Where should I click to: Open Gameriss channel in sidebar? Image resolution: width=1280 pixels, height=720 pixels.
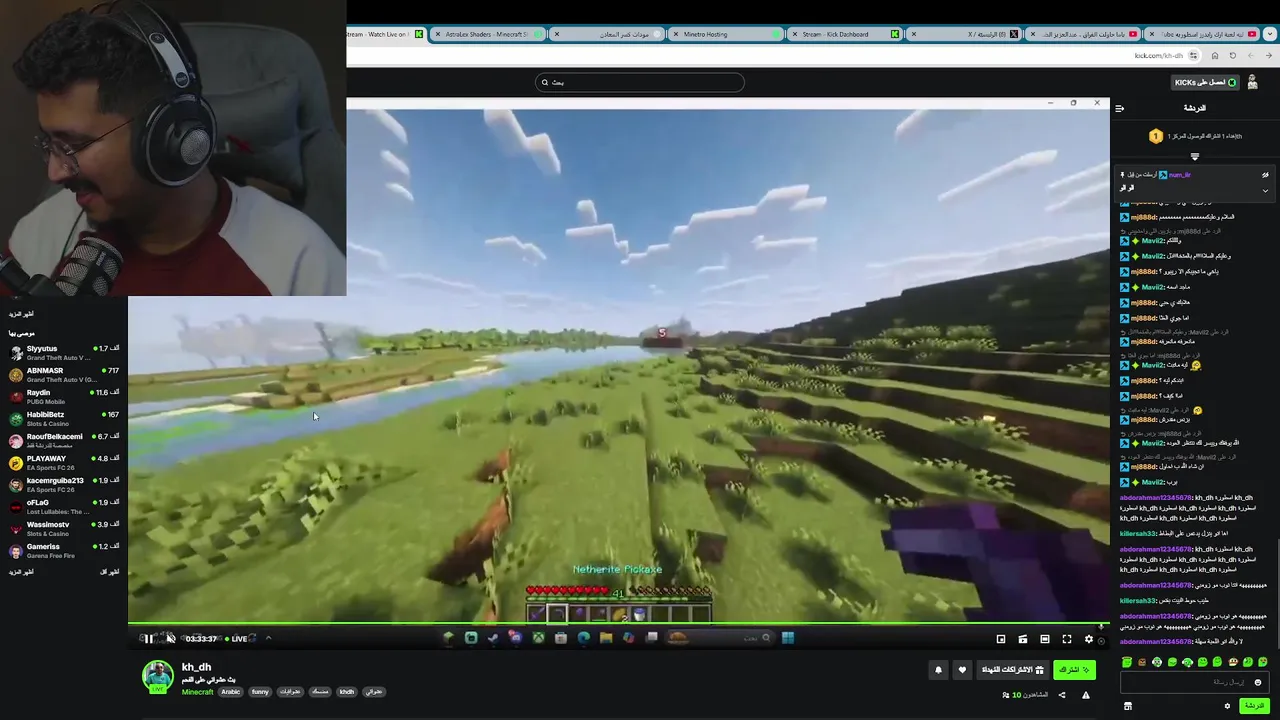tap(64, 550)
